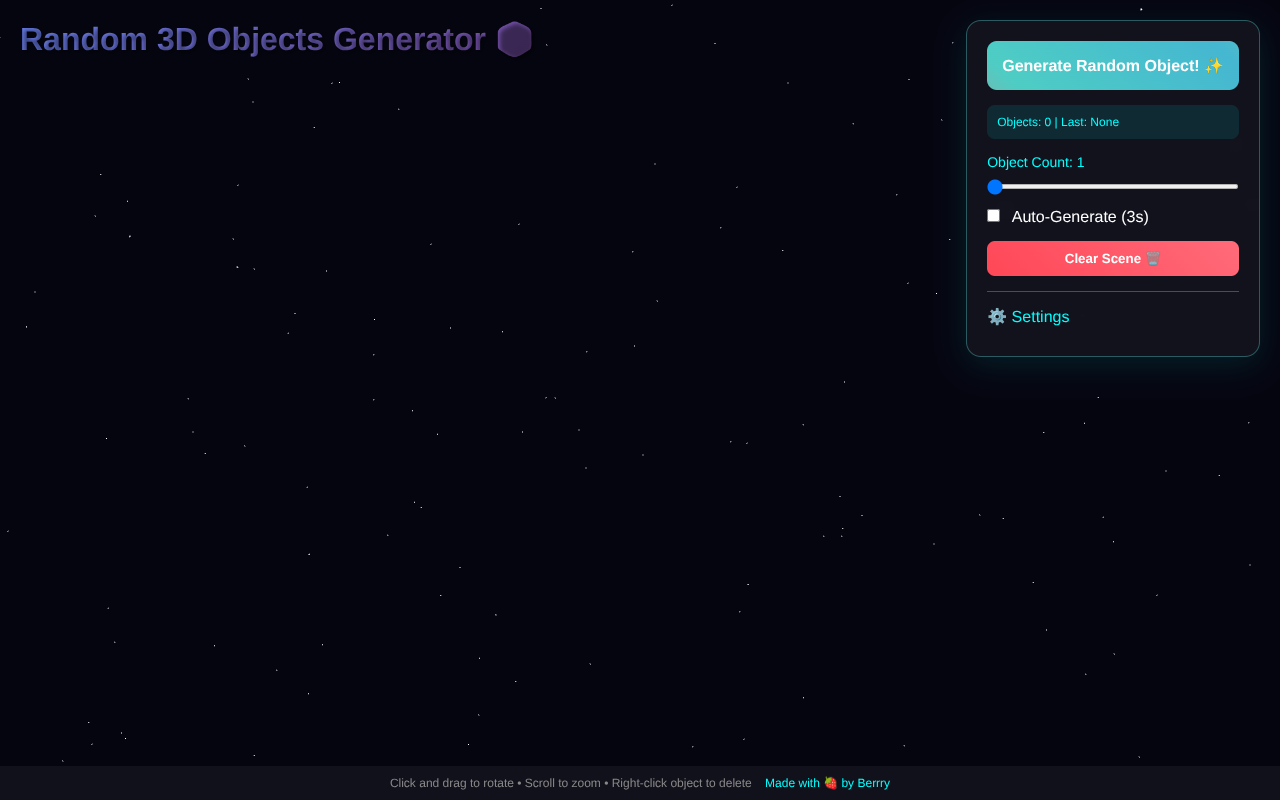The height and width of the screenshot is (800, 1280).
Task: Click the footer instructions text bar
Action: (x=569, y=783)
